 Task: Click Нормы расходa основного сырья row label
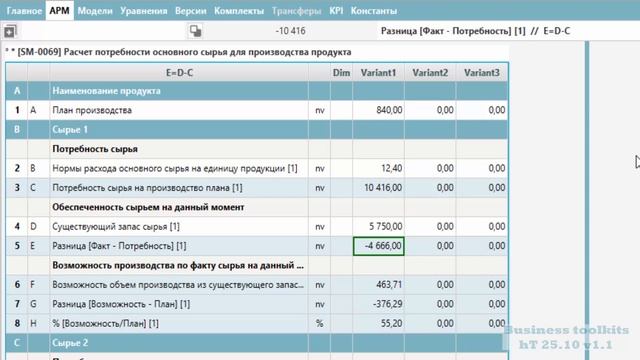click(175, 168)
